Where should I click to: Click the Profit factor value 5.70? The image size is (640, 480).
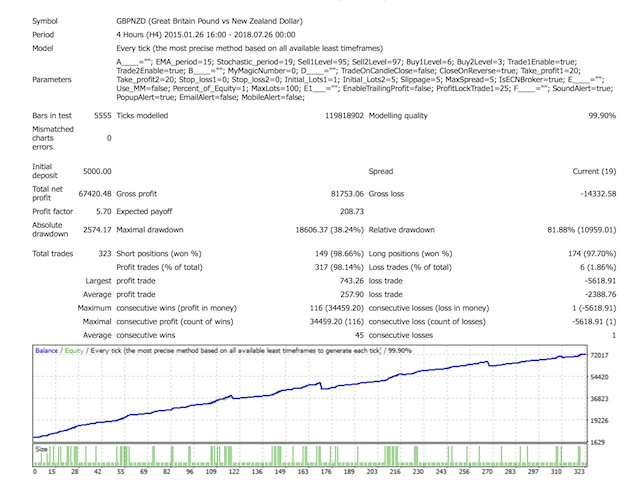click(x=99, y=213)
